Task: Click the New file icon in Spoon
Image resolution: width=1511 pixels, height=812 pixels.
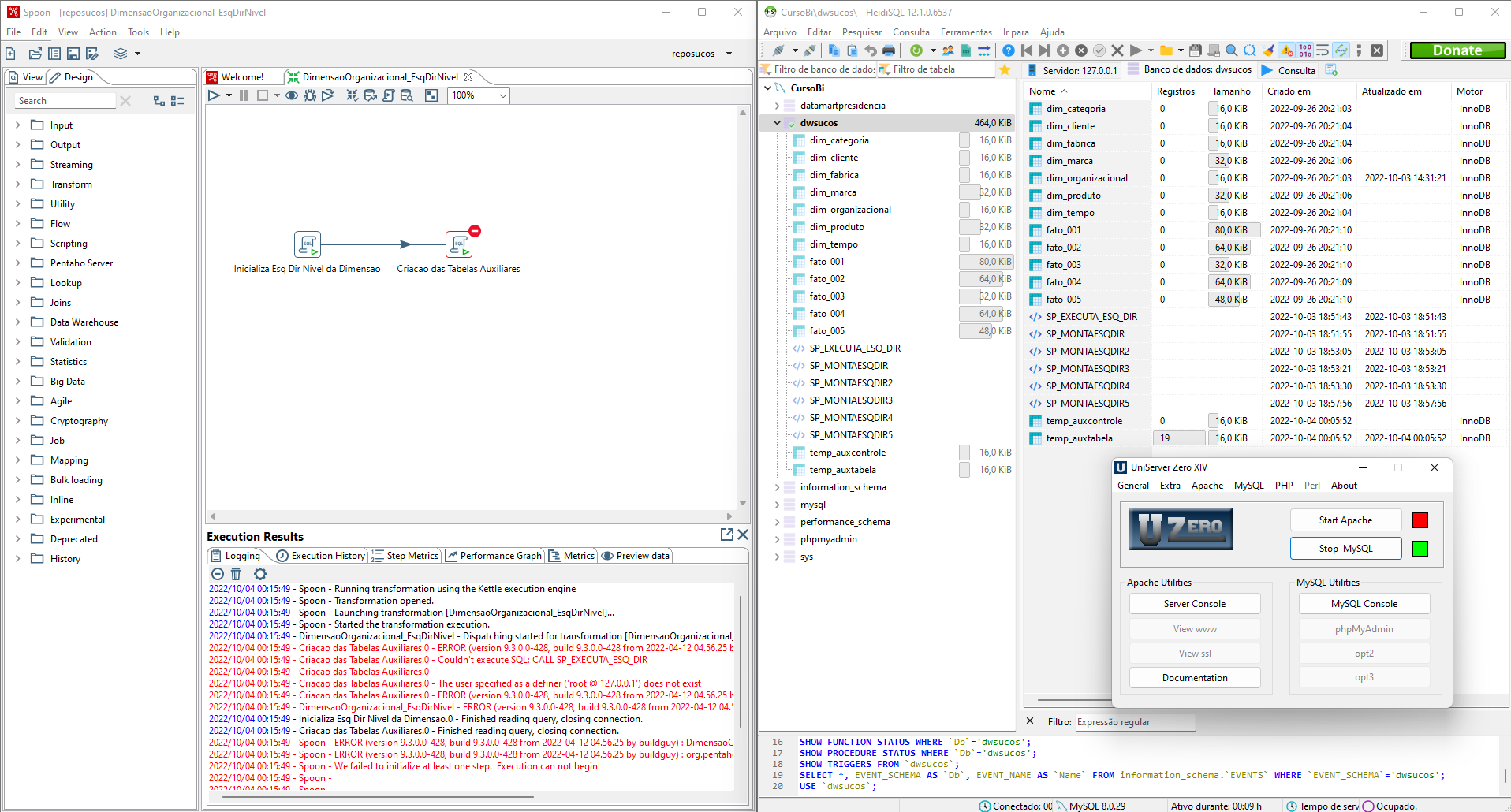Action: pyautogui.click(x=11, y=54)
